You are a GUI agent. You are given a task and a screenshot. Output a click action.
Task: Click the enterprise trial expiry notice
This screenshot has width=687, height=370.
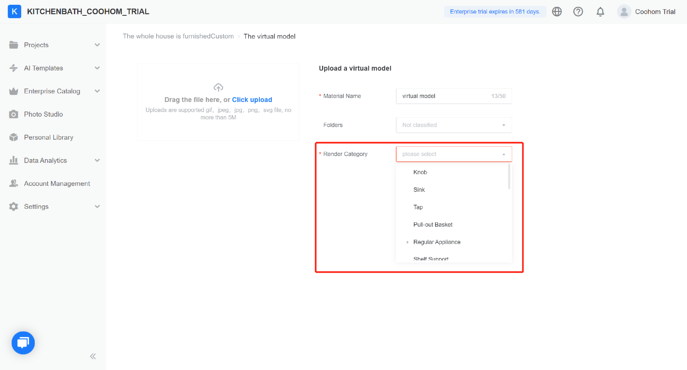click(495, 12)
